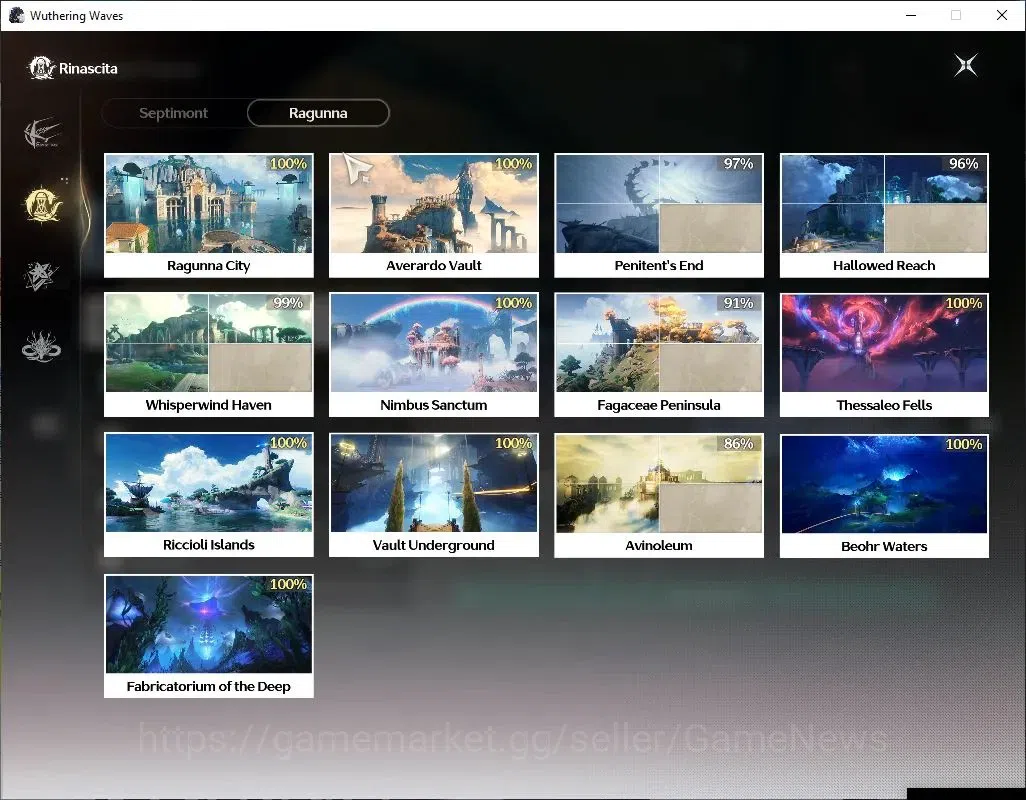The height and width of the screenshot is (800, 1026).
Task: Open the Avinoleum card
Action: click(659, 495)
